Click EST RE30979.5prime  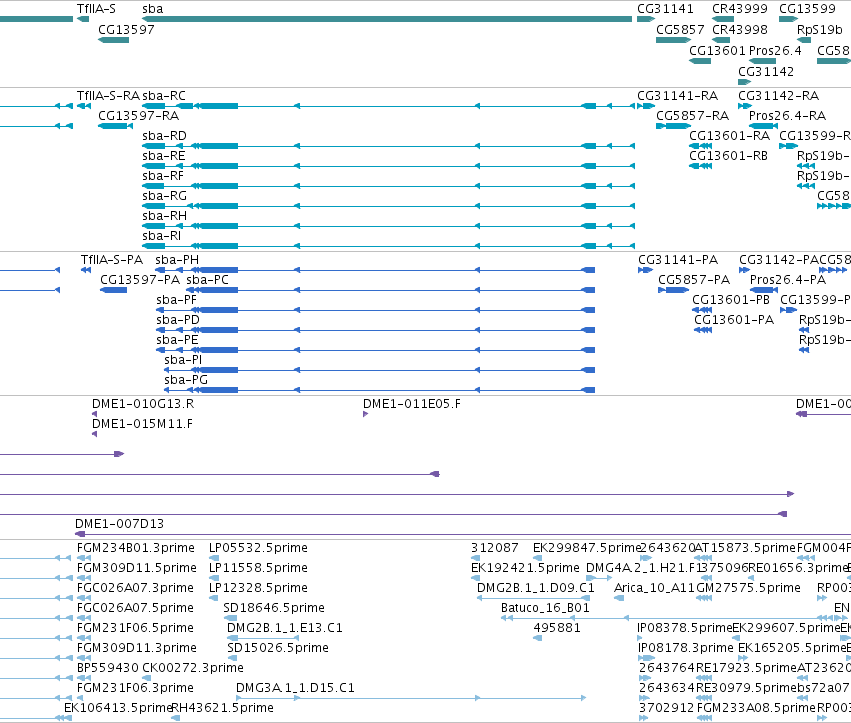pos(747,688)
